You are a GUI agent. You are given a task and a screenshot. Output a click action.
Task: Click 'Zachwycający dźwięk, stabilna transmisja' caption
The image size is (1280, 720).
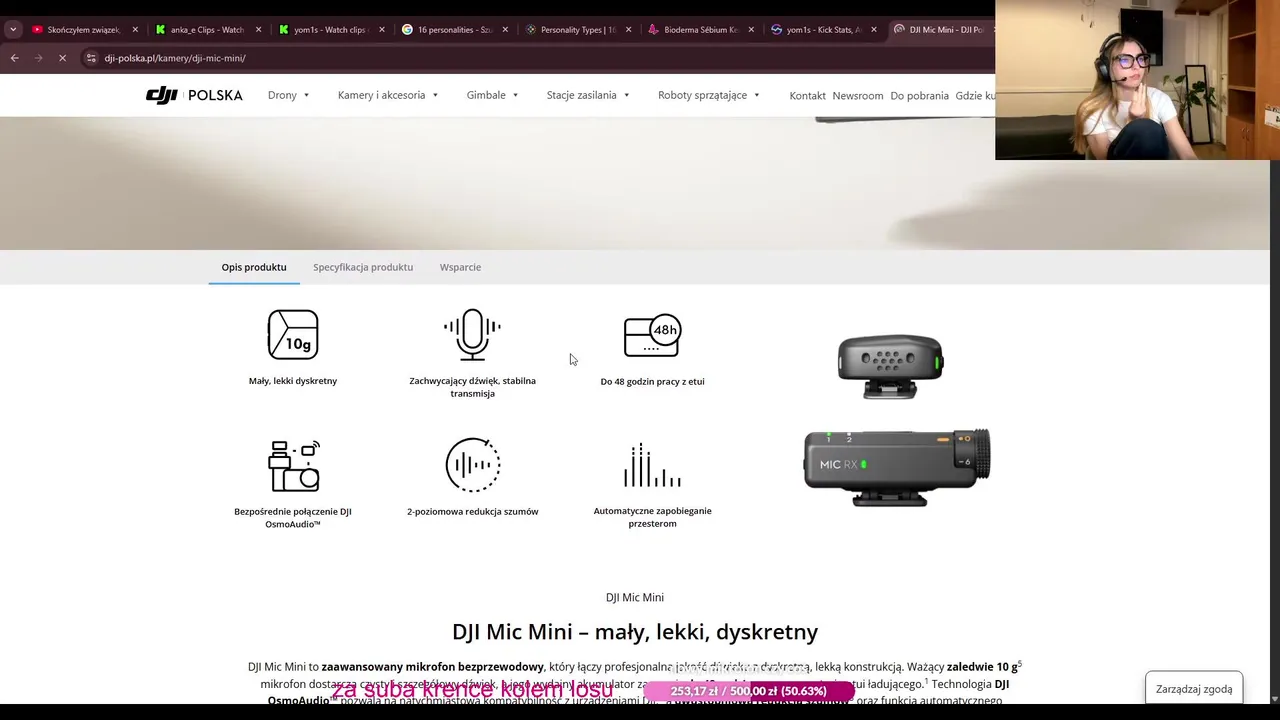(472, 387)
